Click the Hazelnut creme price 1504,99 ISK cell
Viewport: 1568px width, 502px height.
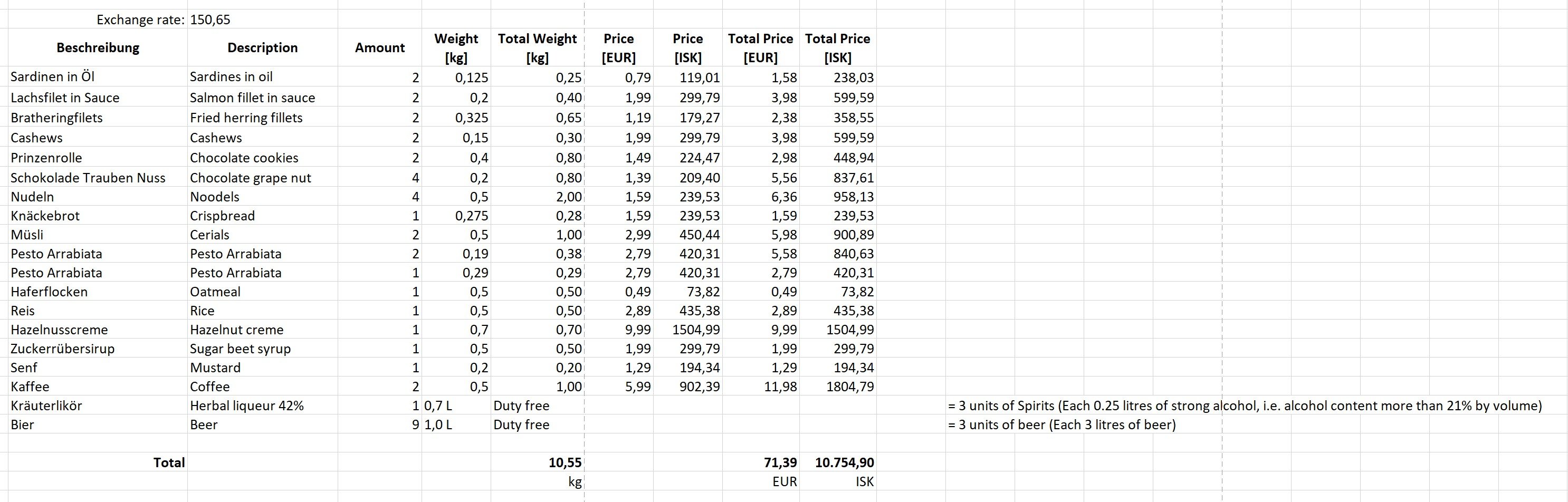point(688,330)
